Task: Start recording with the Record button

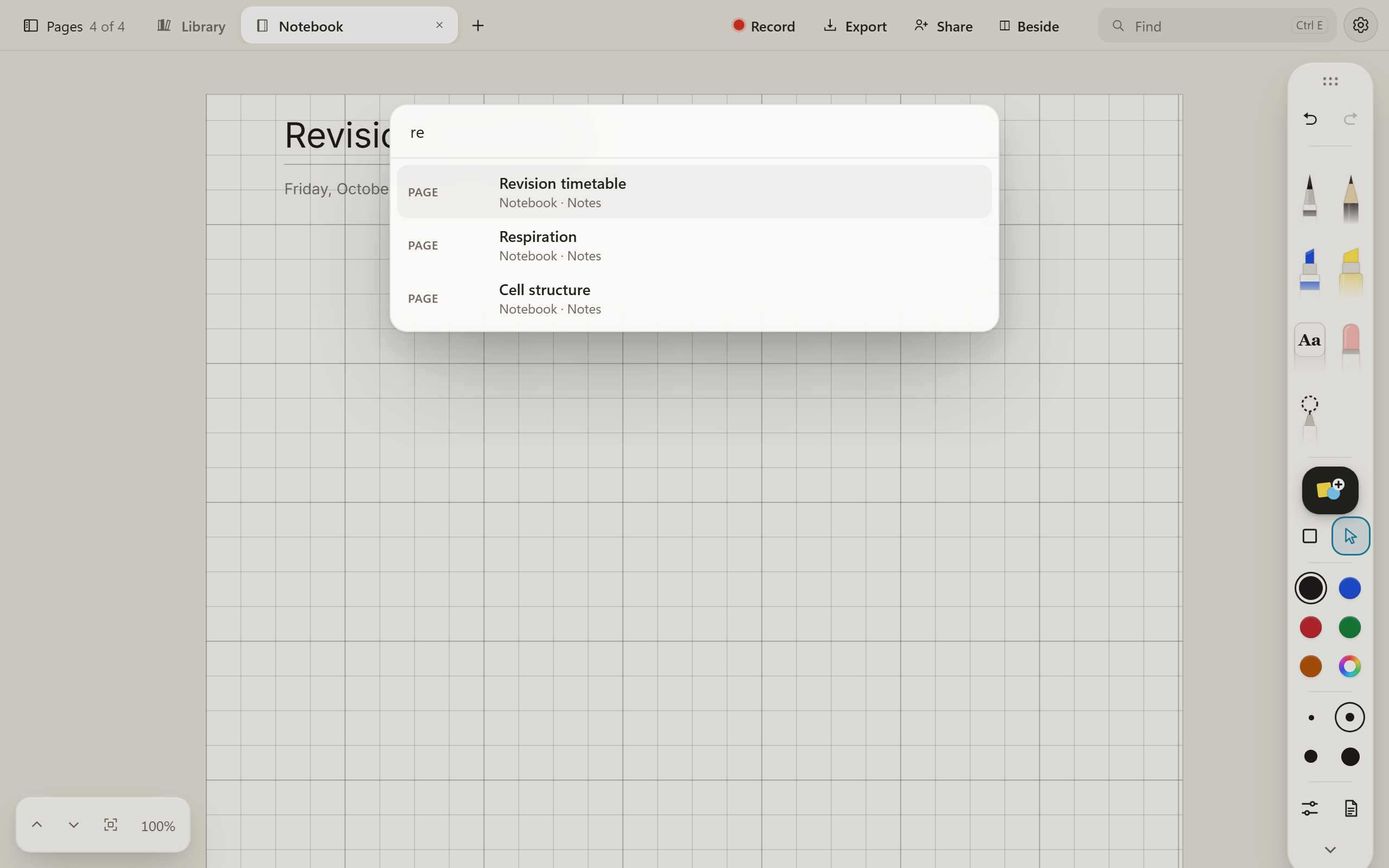Action: click(763, 26)
